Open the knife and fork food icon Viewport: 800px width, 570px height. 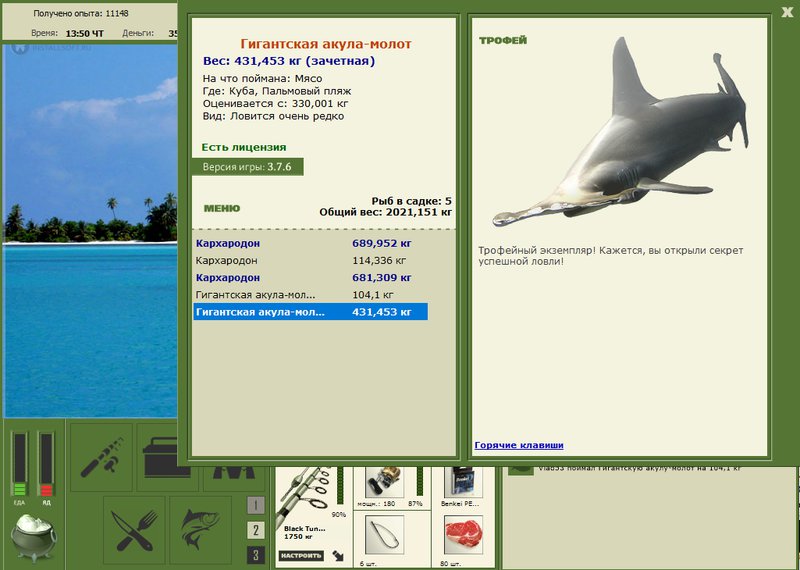[134, 530]
